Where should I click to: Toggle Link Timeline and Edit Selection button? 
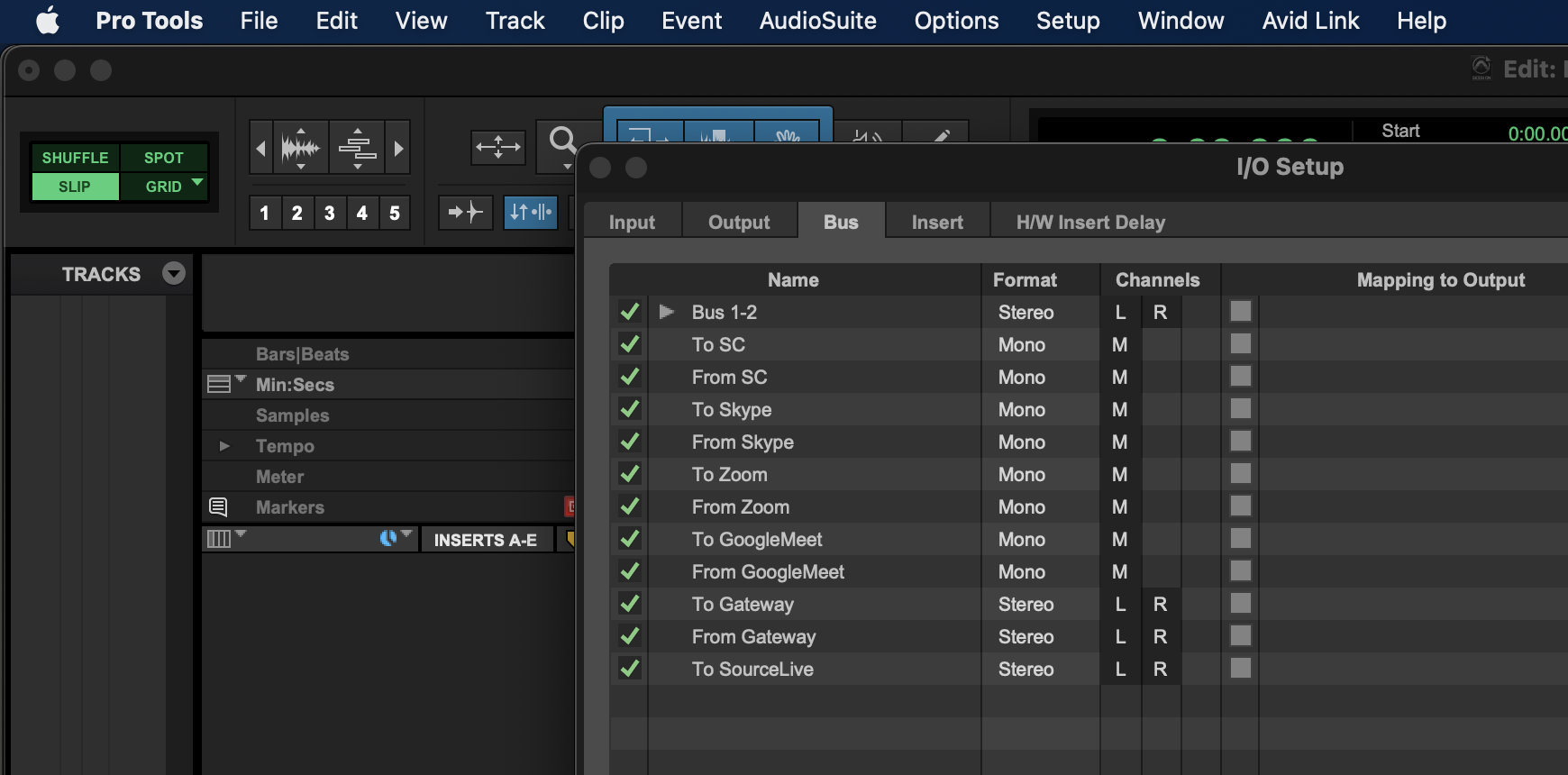coord(530,213)
